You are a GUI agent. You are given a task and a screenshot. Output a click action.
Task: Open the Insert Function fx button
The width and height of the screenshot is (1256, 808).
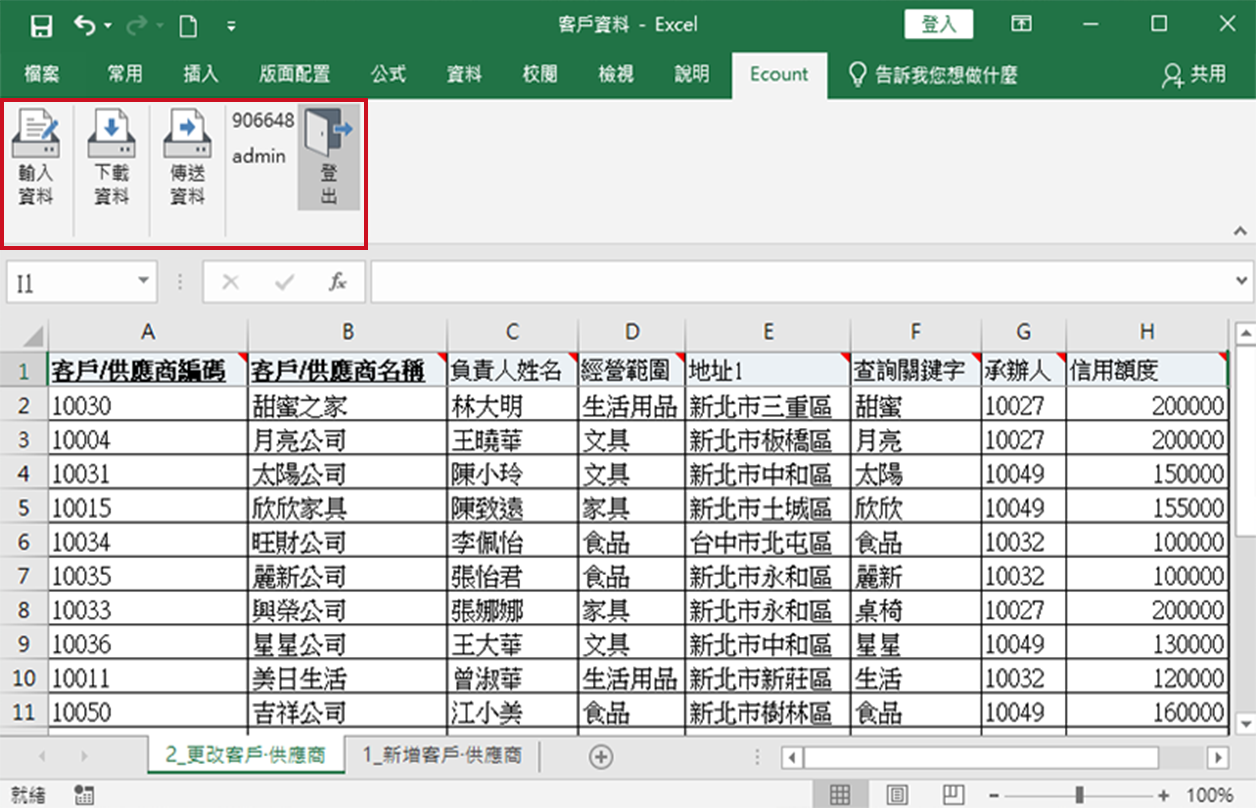(338, 283)
